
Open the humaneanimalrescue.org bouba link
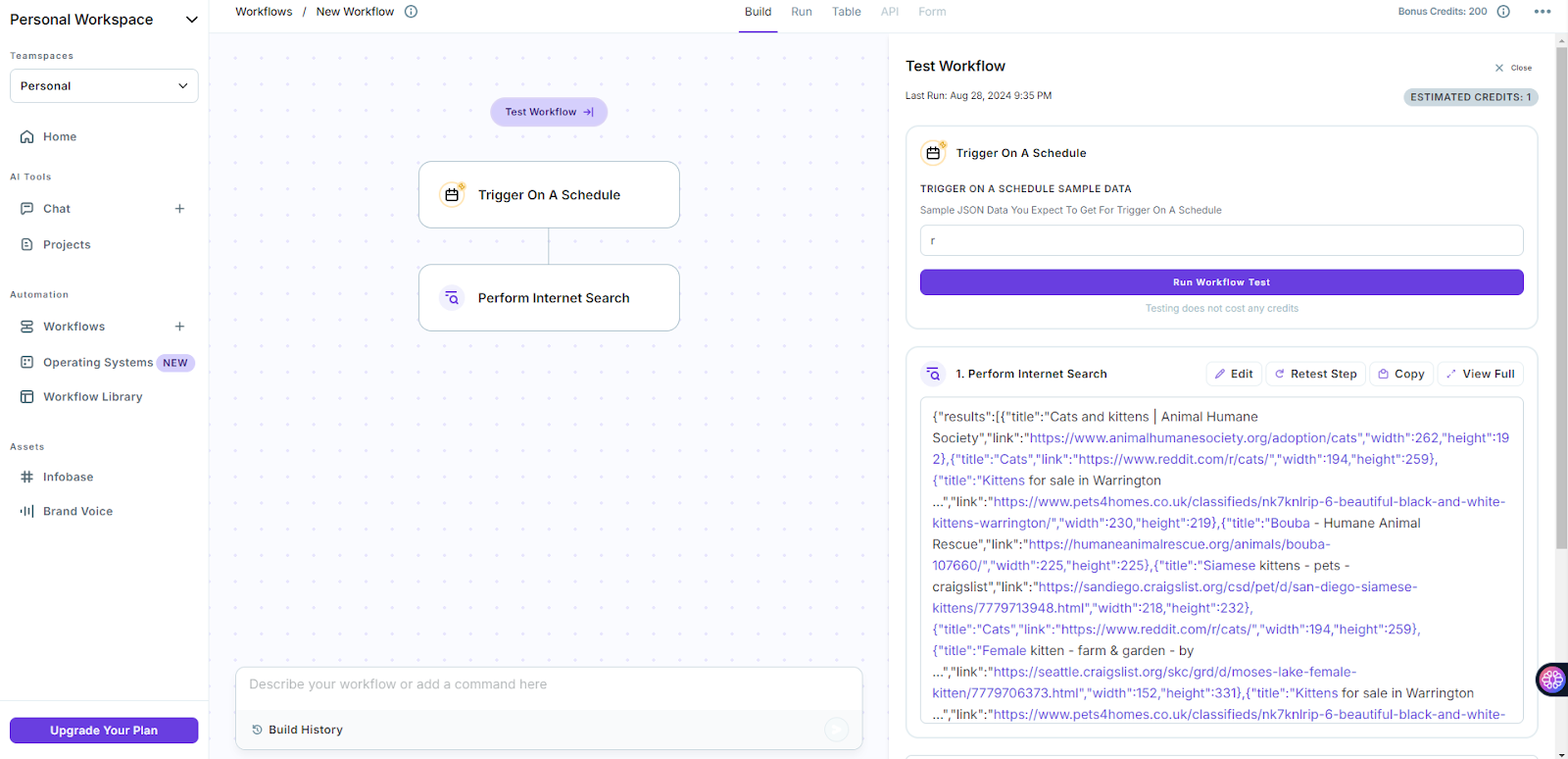(1132, 555)
